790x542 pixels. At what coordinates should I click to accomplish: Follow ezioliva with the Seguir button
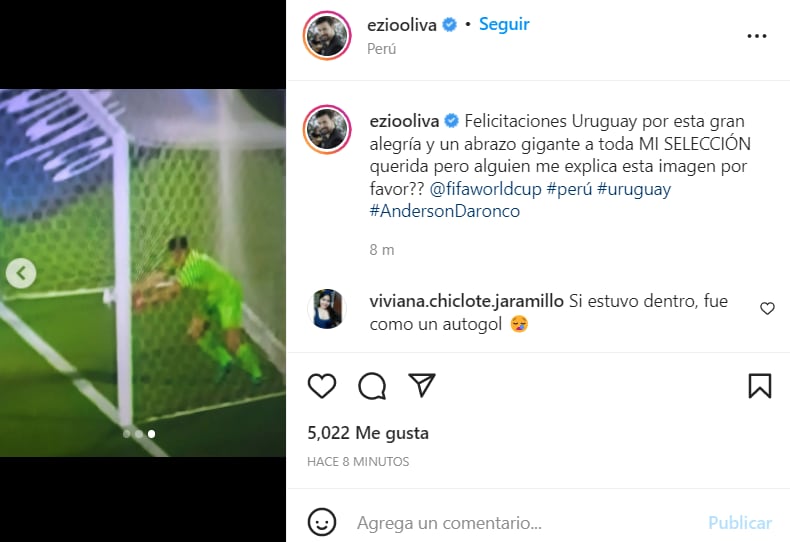click(504, 24)
